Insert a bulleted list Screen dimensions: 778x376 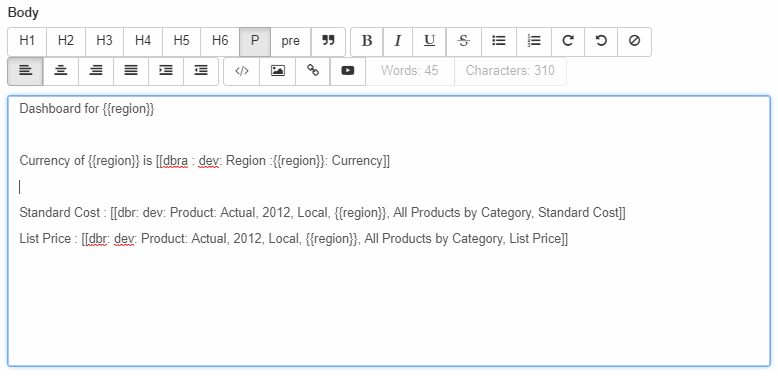pos(499,42)
